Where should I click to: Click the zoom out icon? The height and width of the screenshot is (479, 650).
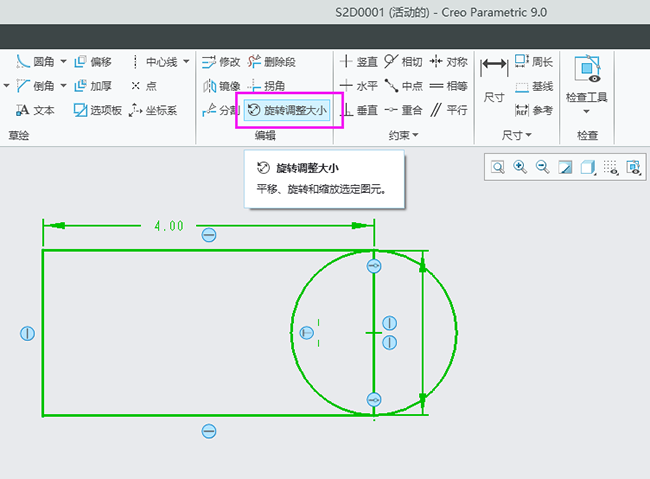tap(542, 167)
